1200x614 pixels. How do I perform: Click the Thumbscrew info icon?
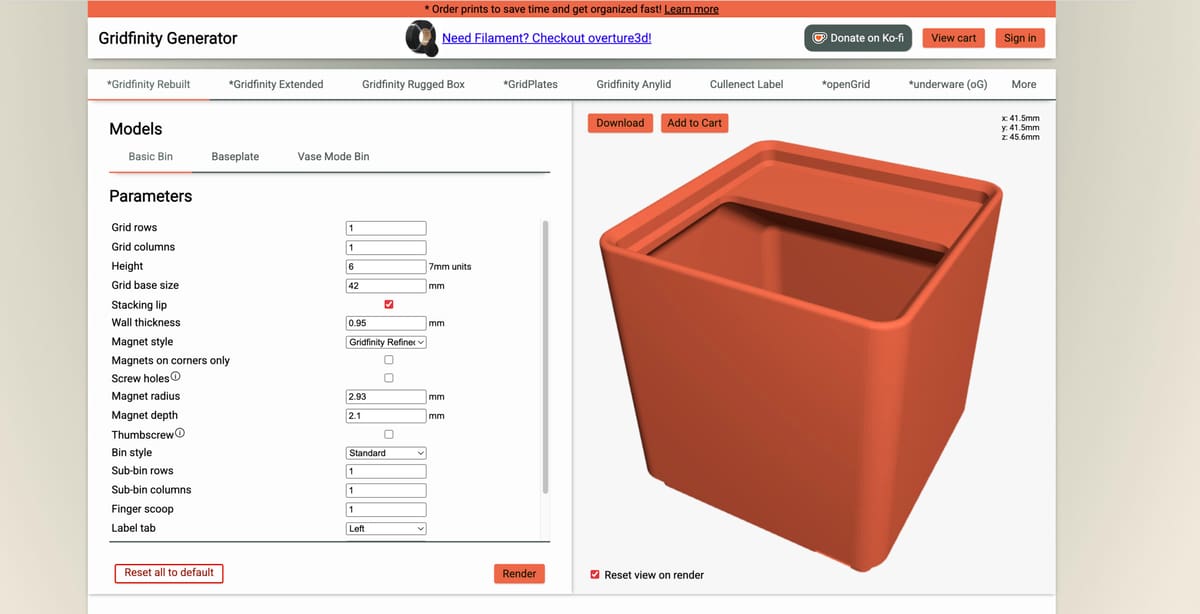[181, 433]
